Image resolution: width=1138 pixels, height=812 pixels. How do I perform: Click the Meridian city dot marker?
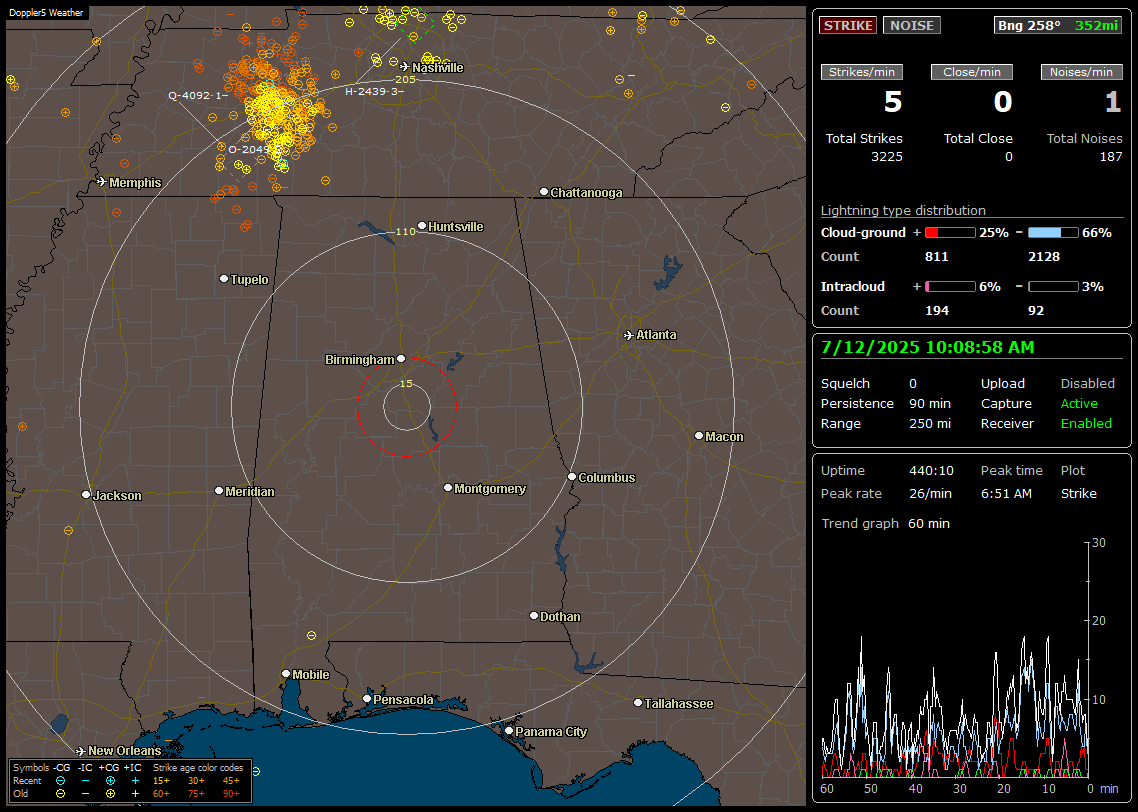click(219, 491)
